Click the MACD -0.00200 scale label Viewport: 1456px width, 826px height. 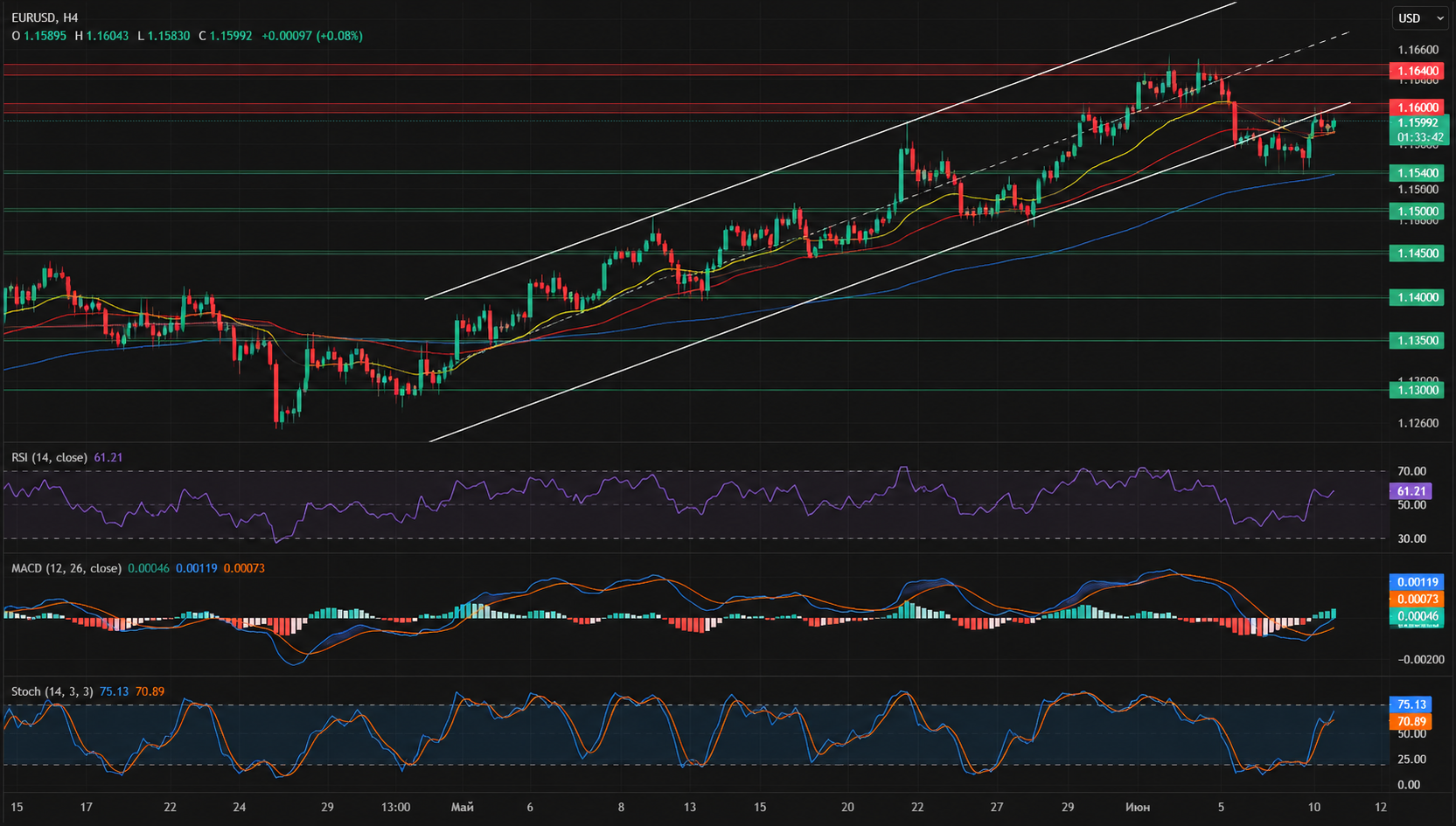[1420, 659]
